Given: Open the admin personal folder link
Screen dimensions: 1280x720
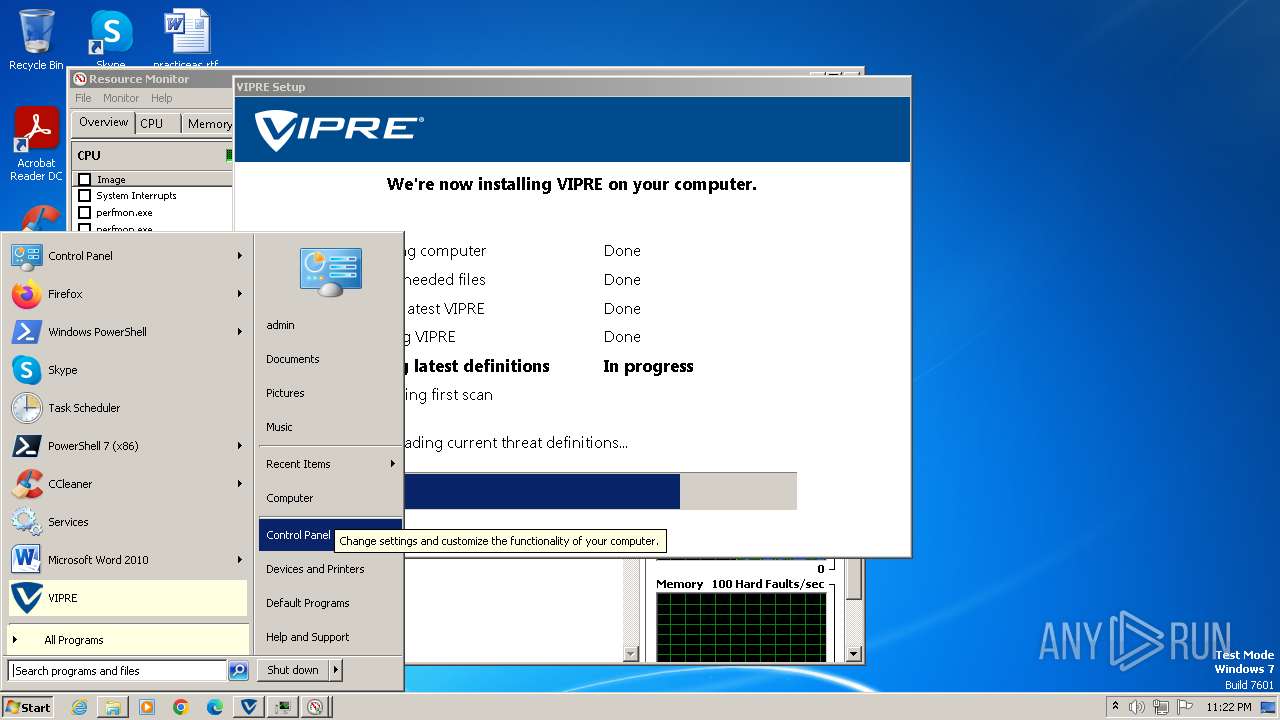Looking at the screenshot, I should pos(281,325).
